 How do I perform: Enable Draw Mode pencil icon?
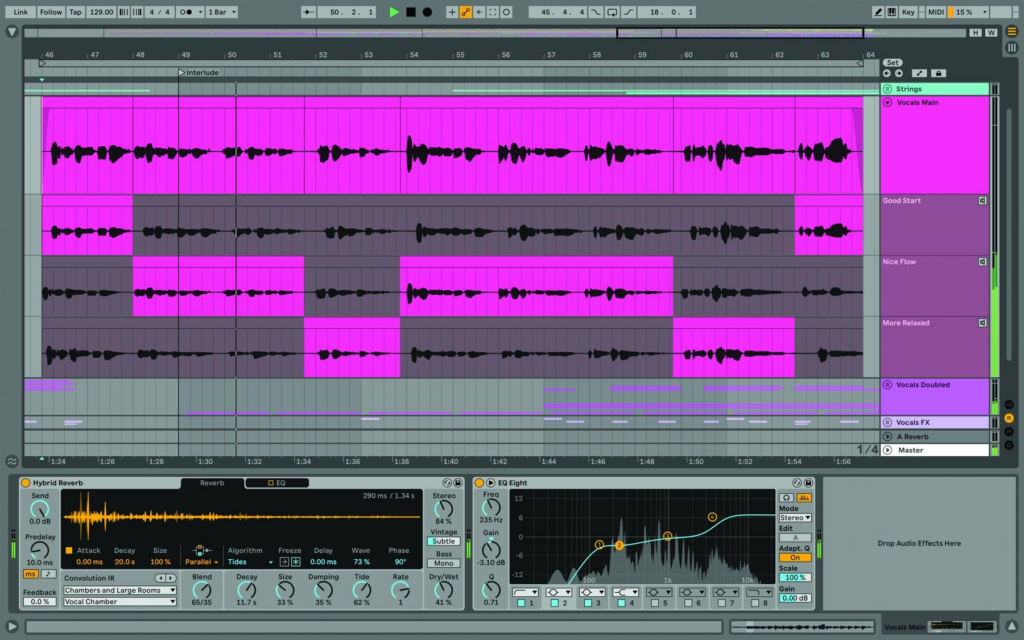pyautogui.click(x=878, y=12)
